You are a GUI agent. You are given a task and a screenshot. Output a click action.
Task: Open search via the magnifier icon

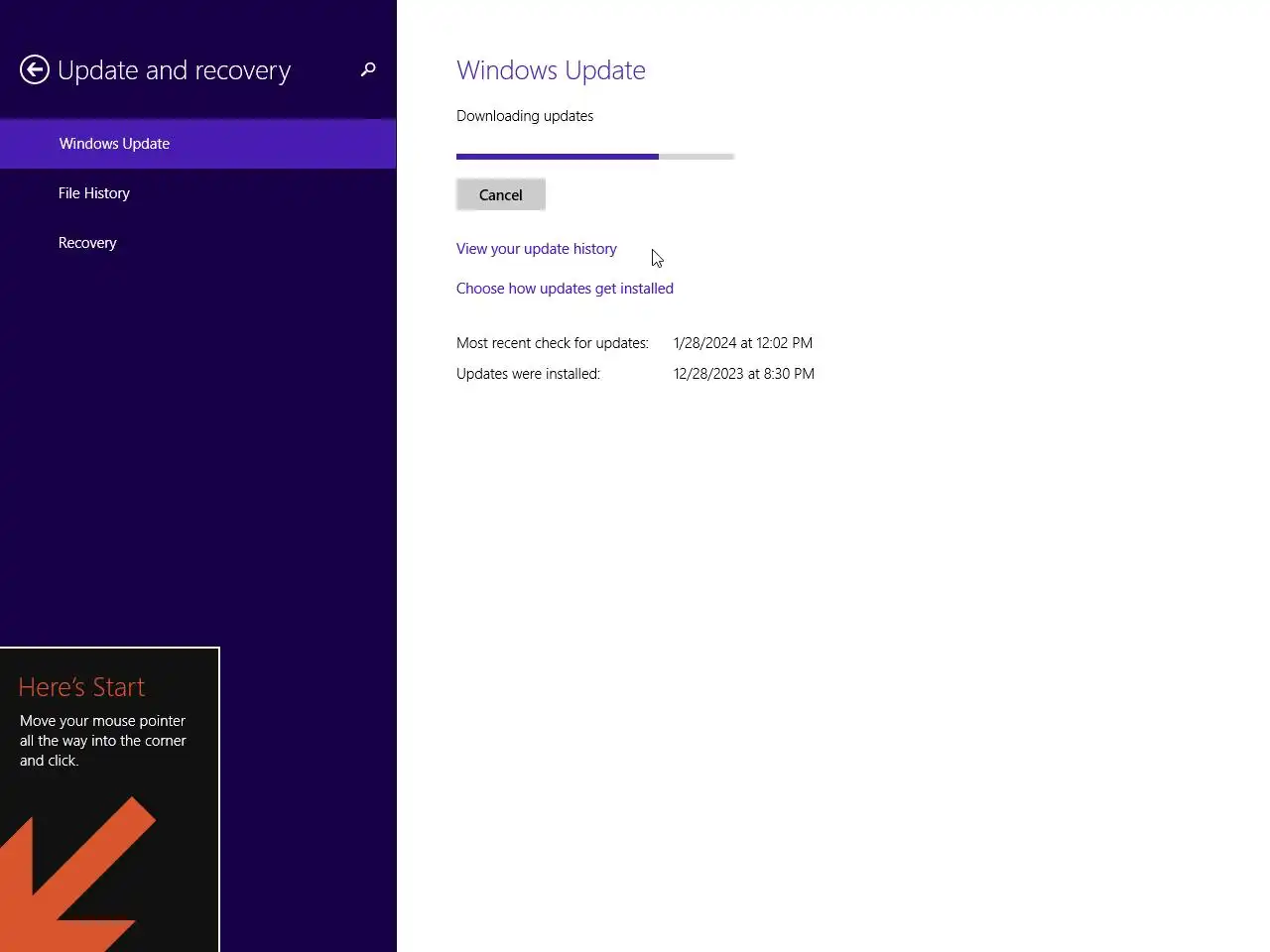click(368, 69)
